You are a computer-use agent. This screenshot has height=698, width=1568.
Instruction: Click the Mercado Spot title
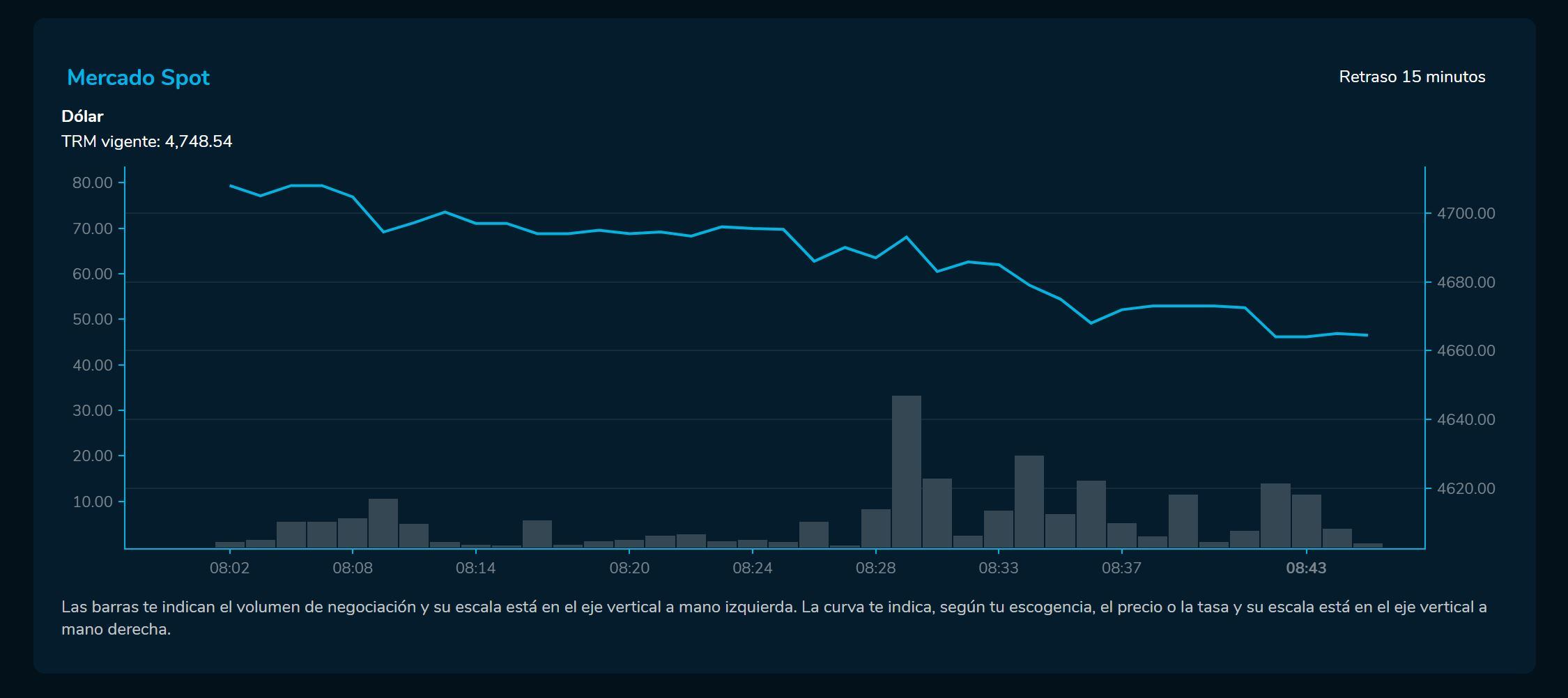[138, 77]
